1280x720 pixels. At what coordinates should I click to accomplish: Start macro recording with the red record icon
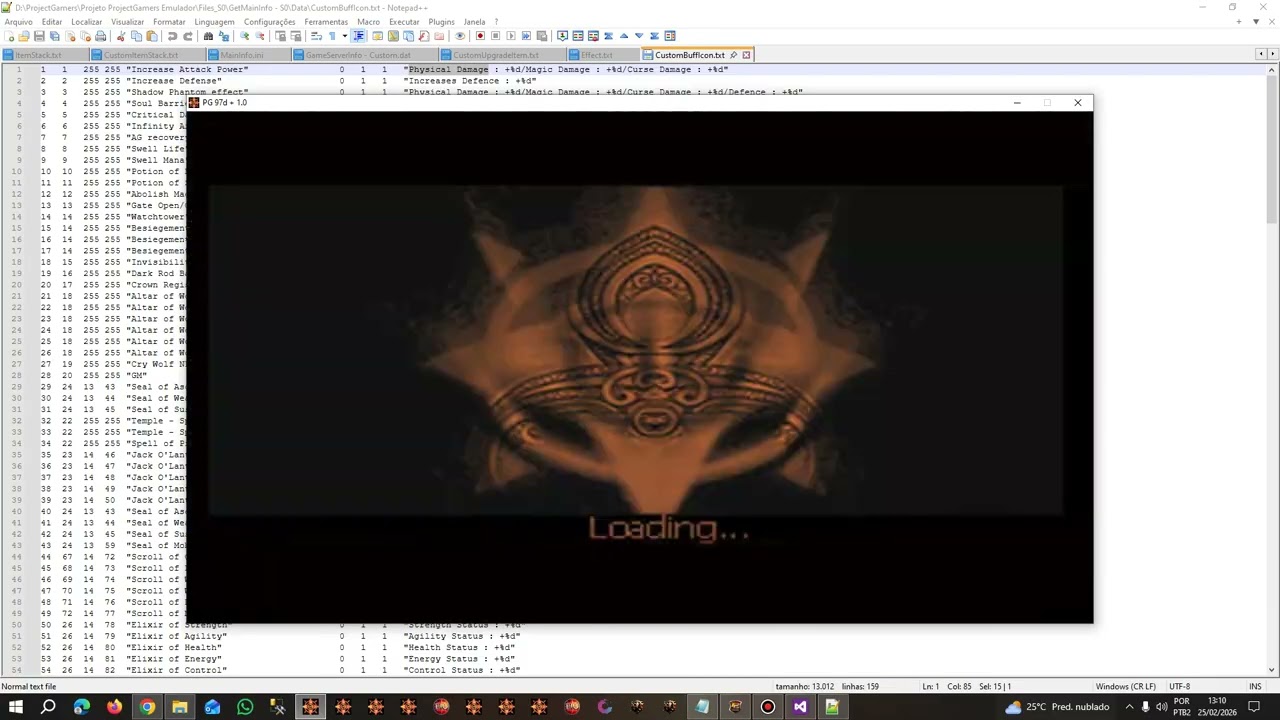pyautogui.click(x=480, y=37)
